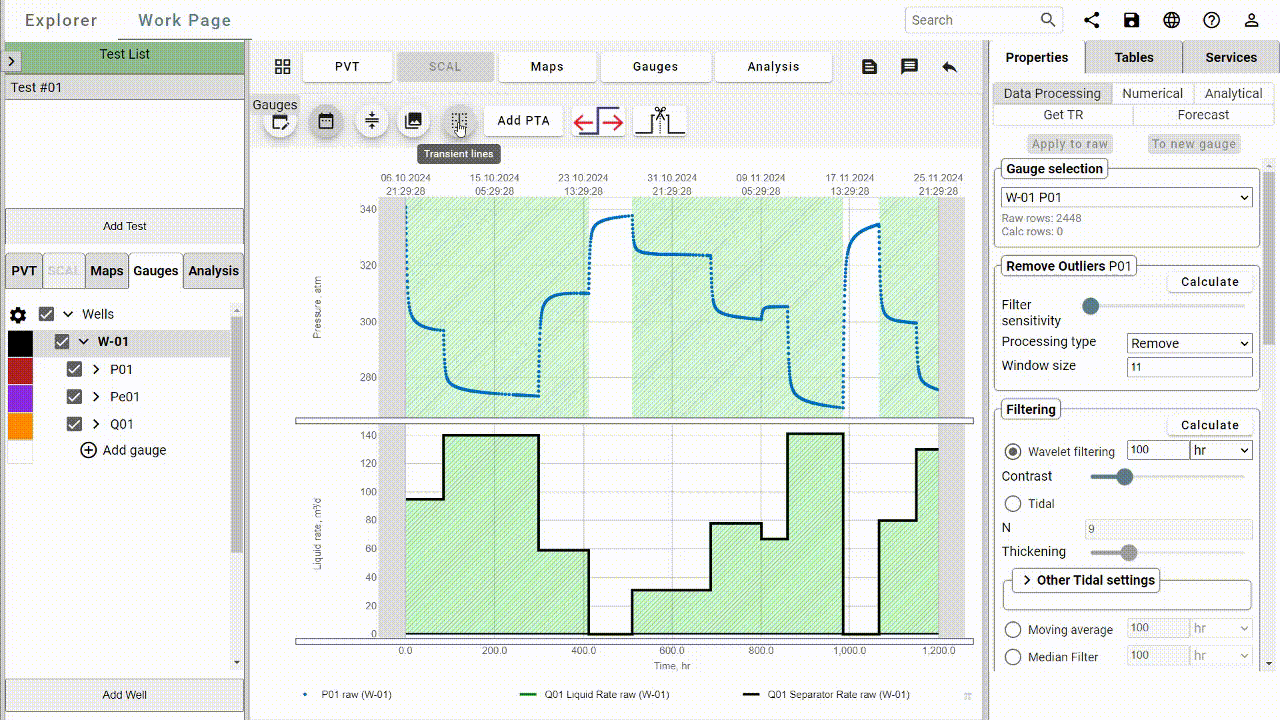This screenshot has height=720, width=1280.
Task: Open the Numerical tab
Action: click(1152, 93)
